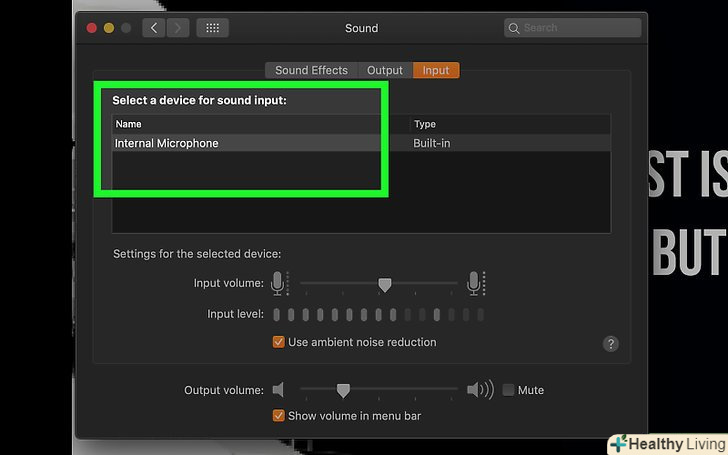Disable Use ambient noise reduction checkbox
This screenshot has width=728, height=455.
click(x=279, y=342)
